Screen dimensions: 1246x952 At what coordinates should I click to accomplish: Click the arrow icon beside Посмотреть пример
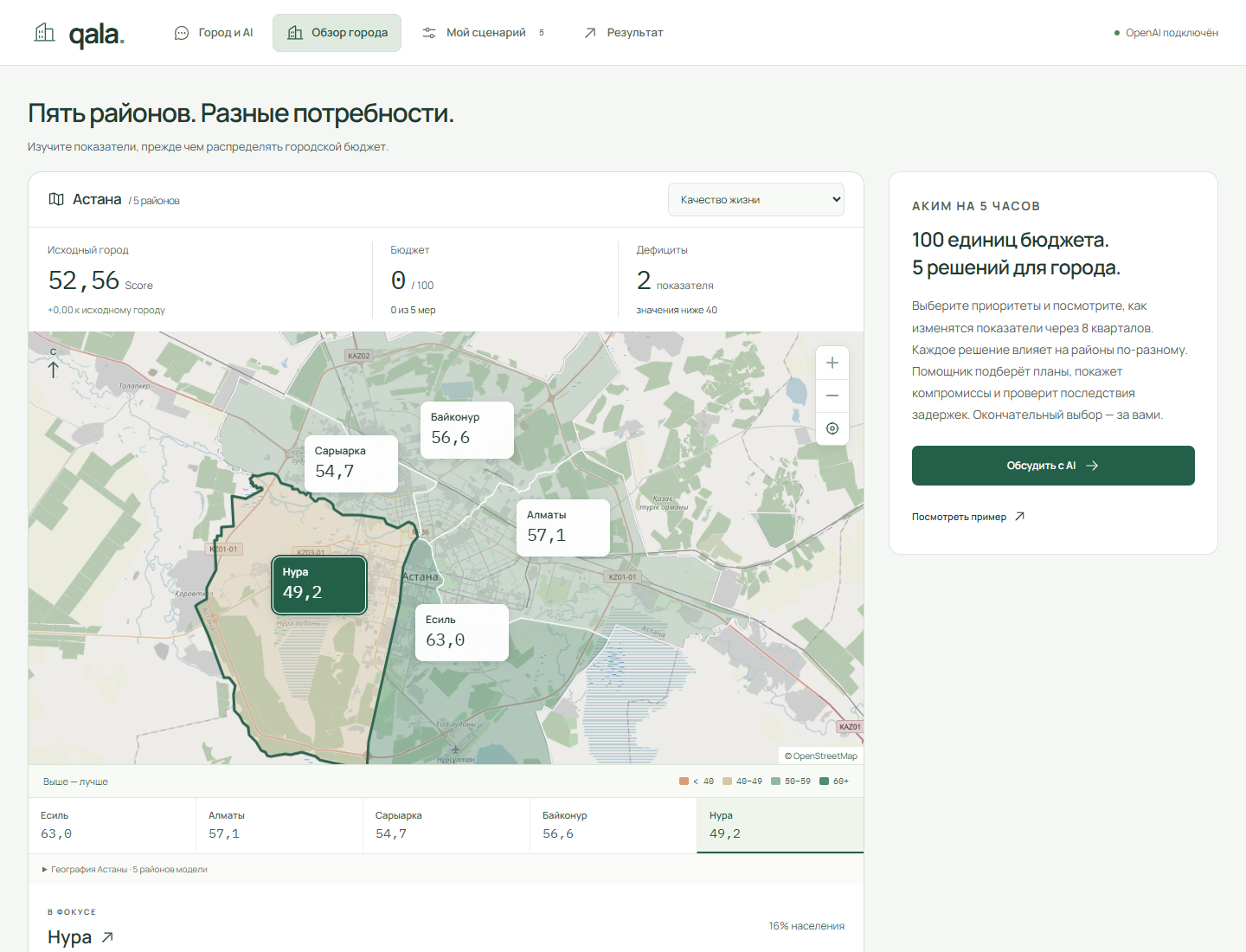pos(1019,517)
